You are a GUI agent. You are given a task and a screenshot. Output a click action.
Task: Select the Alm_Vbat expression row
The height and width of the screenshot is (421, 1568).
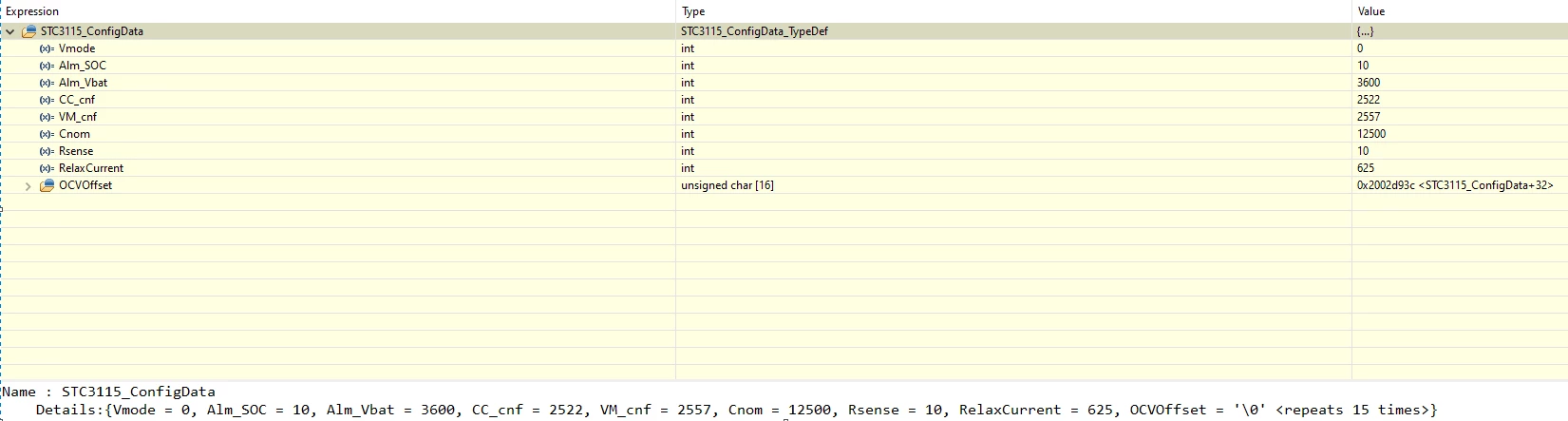[784, 83]
